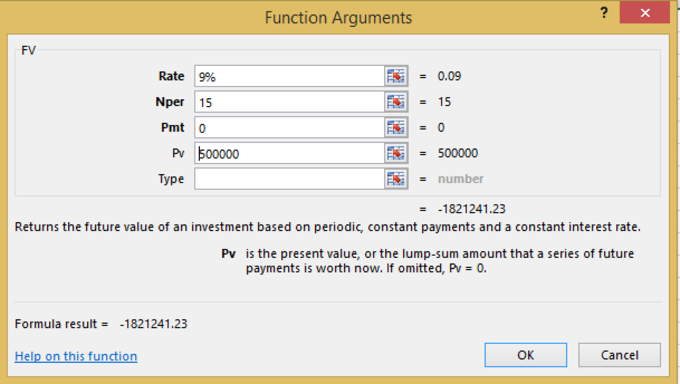The image size is (680, 384).
Task: Open the Help on this function link
Action: tap(76, 356)
